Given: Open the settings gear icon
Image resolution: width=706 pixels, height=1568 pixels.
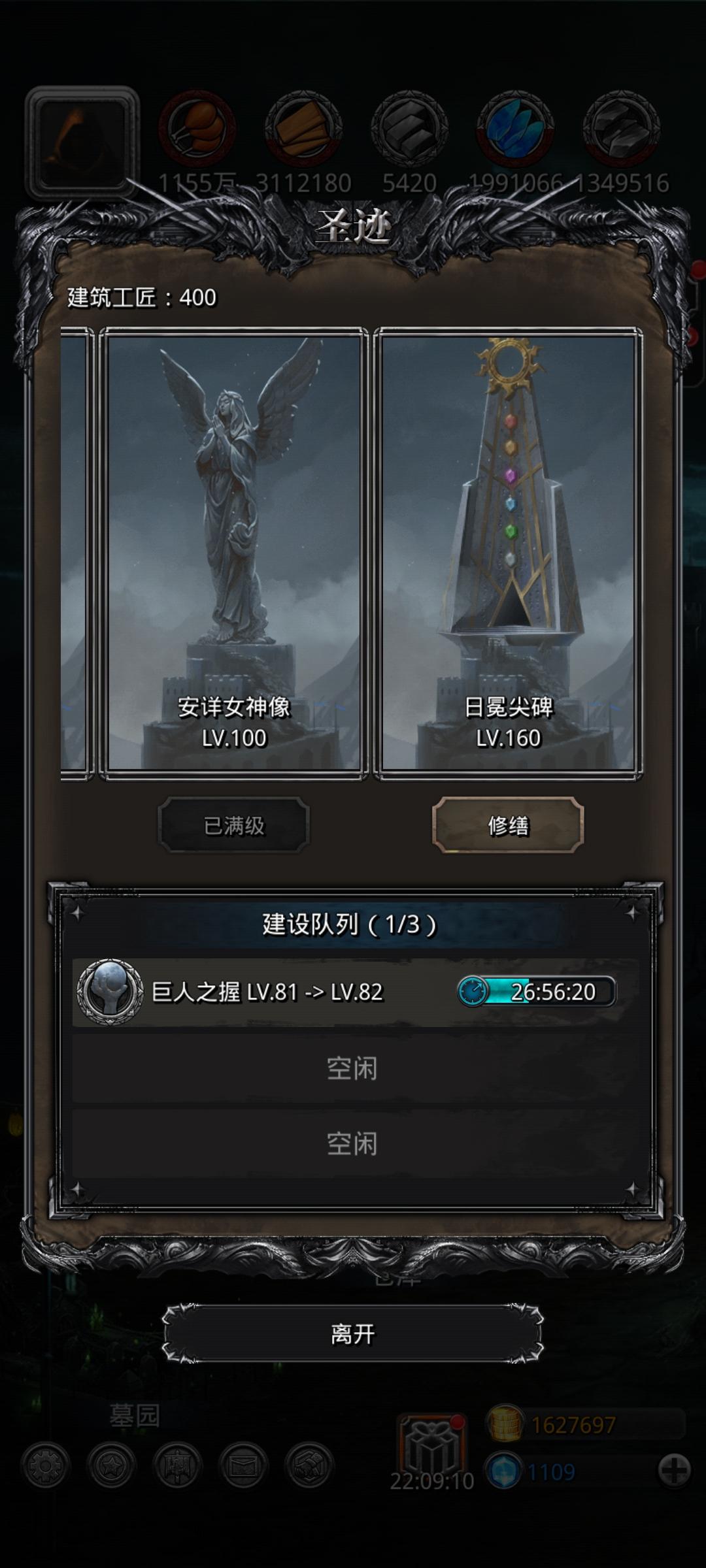Looking at the screenshot, I should point(45,1465).
